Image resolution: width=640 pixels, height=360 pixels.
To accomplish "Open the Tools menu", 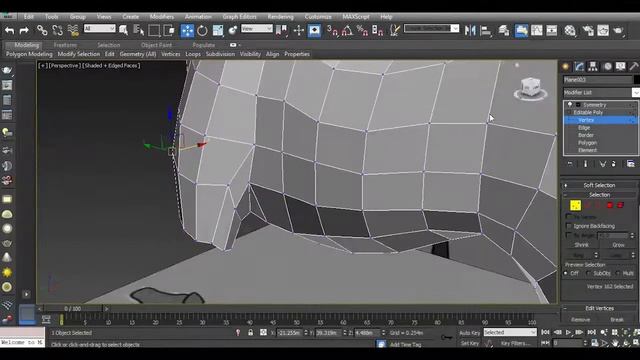I will tap(51, 17).
